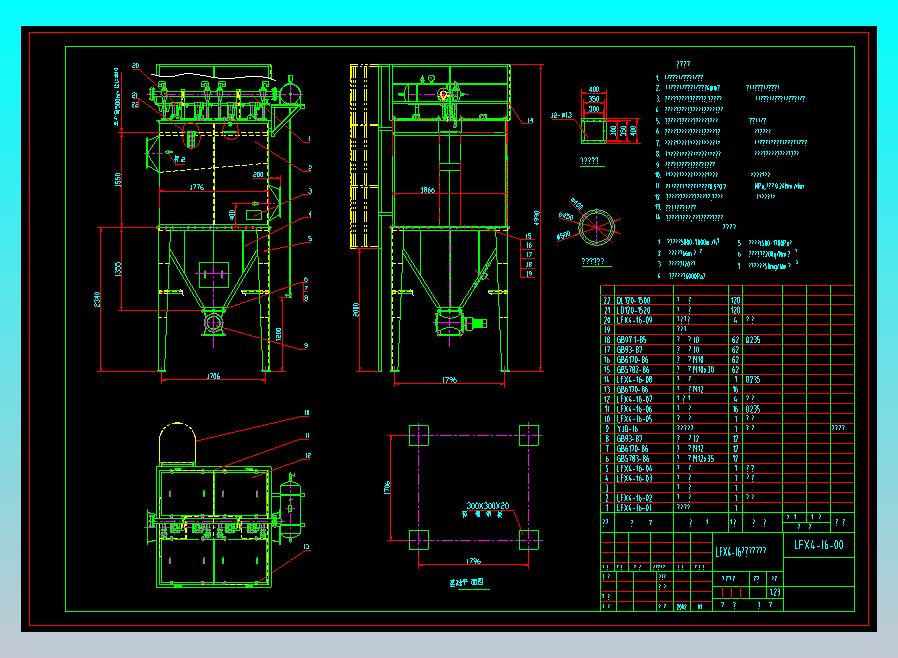Click the LFX4-16-08 row in parts list

point(727,379)
